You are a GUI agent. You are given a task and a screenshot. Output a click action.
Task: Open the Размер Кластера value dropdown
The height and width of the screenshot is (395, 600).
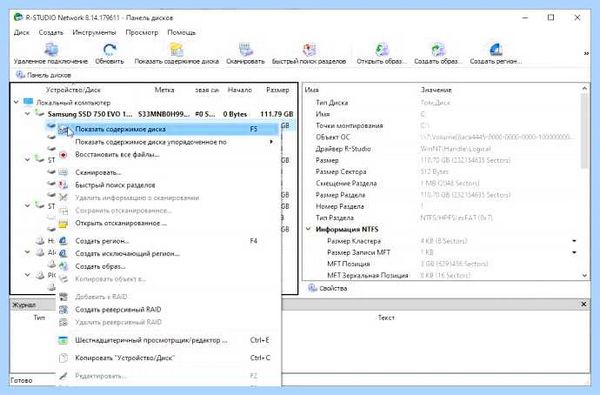point(574,241)
